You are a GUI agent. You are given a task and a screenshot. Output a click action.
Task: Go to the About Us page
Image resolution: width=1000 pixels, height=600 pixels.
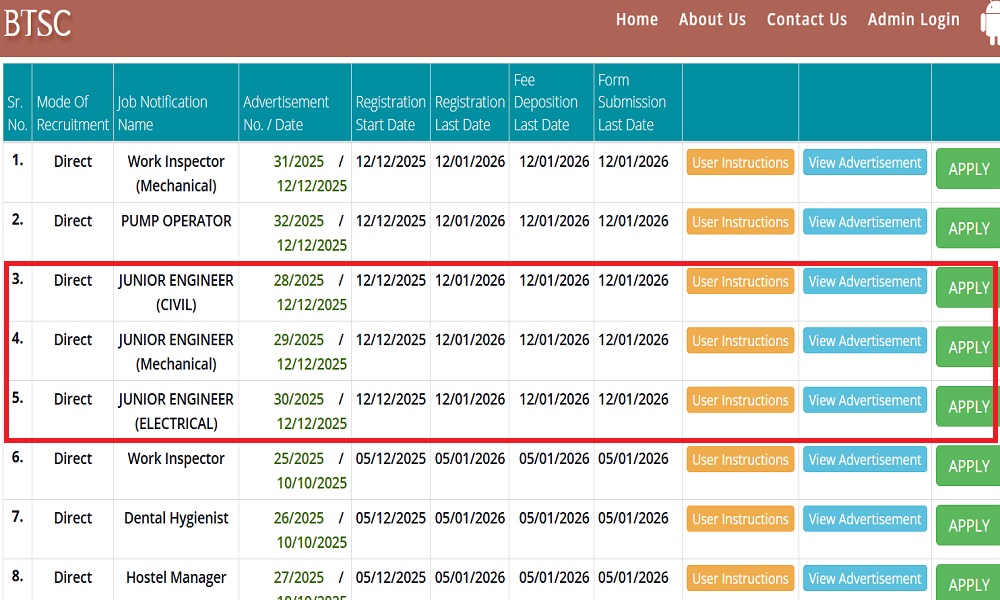click(x=712, y=20)
